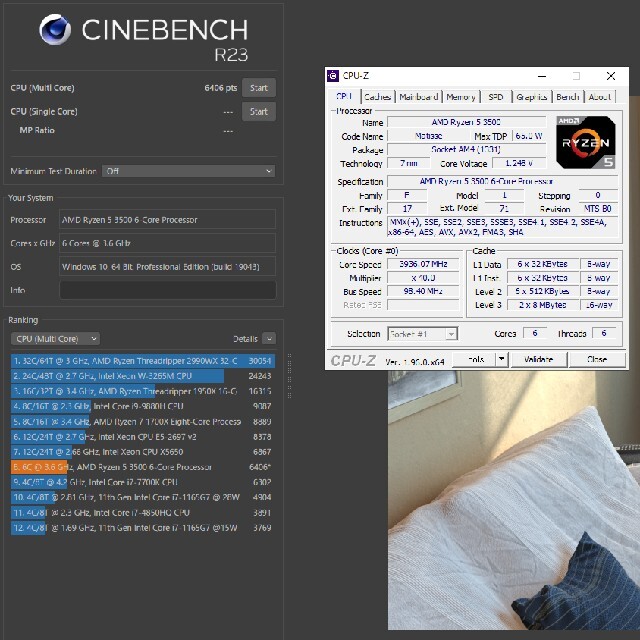Click the Processor name field in Cinebench

[167, 220]
